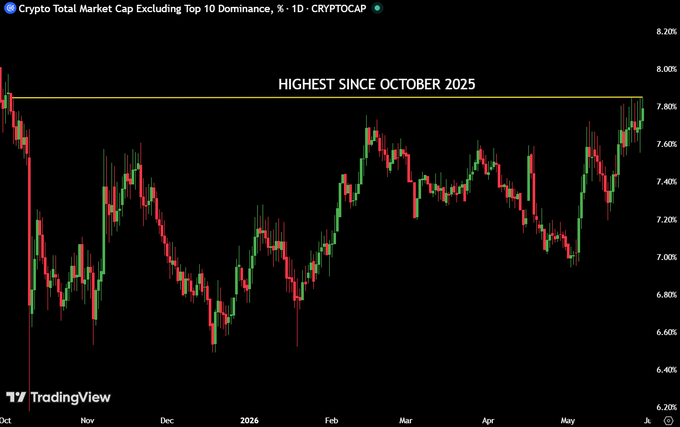The image size is (680, 427).
Task: Click the 6.20% price axis label
Action: click(x=666, y=407)
